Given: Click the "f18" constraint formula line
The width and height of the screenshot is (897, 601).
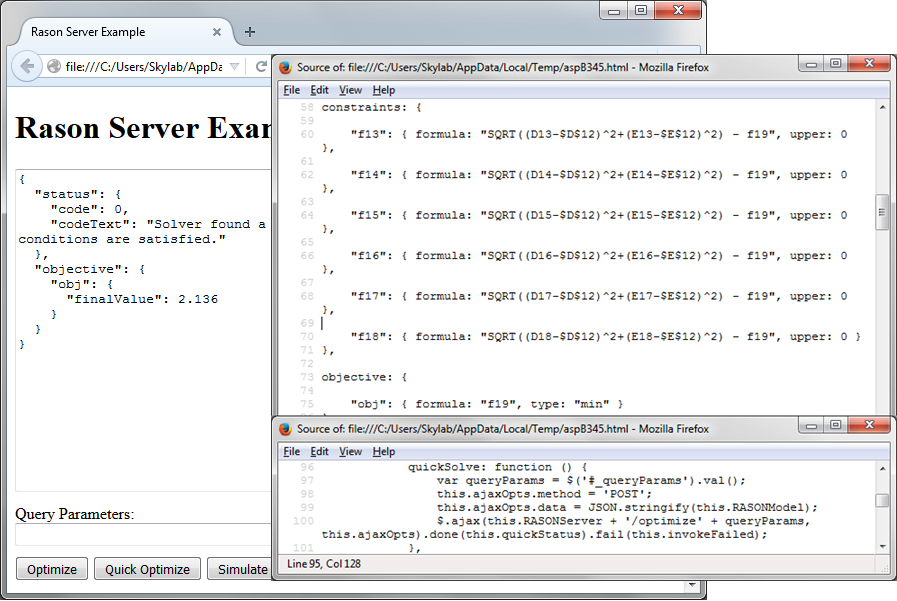Looking at the screenshot, I should (605, 337).
